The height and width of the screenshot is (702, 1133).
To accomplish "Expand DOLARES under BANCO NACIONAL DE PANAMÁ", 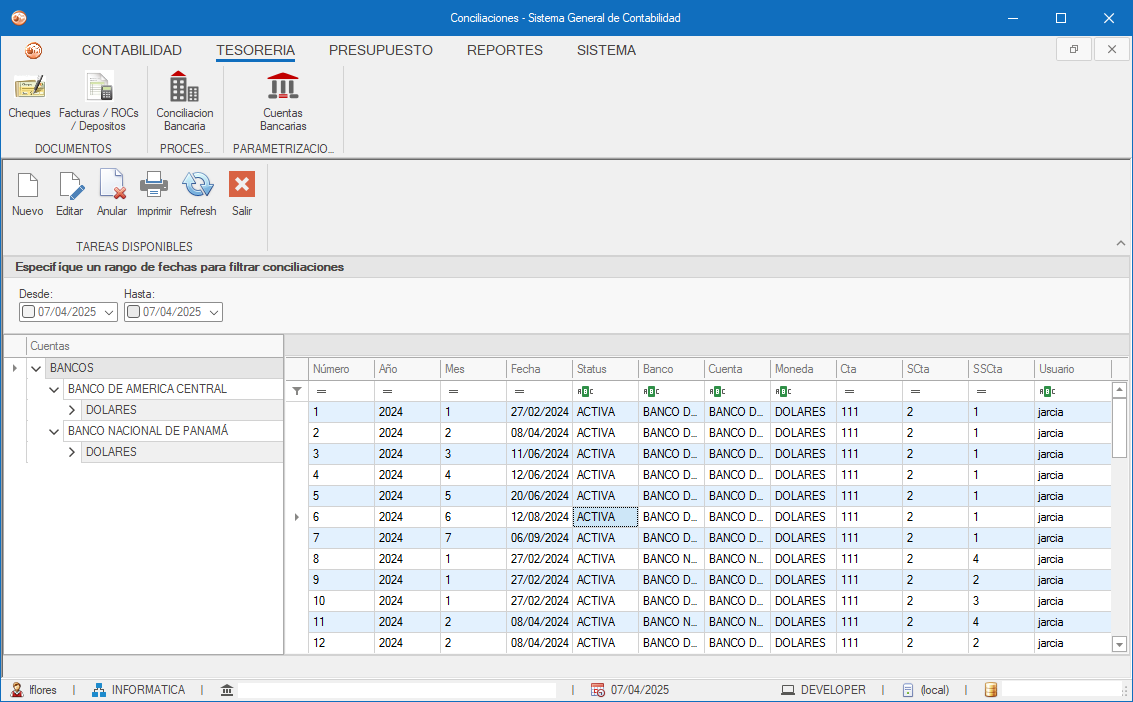I will point(72,452).
